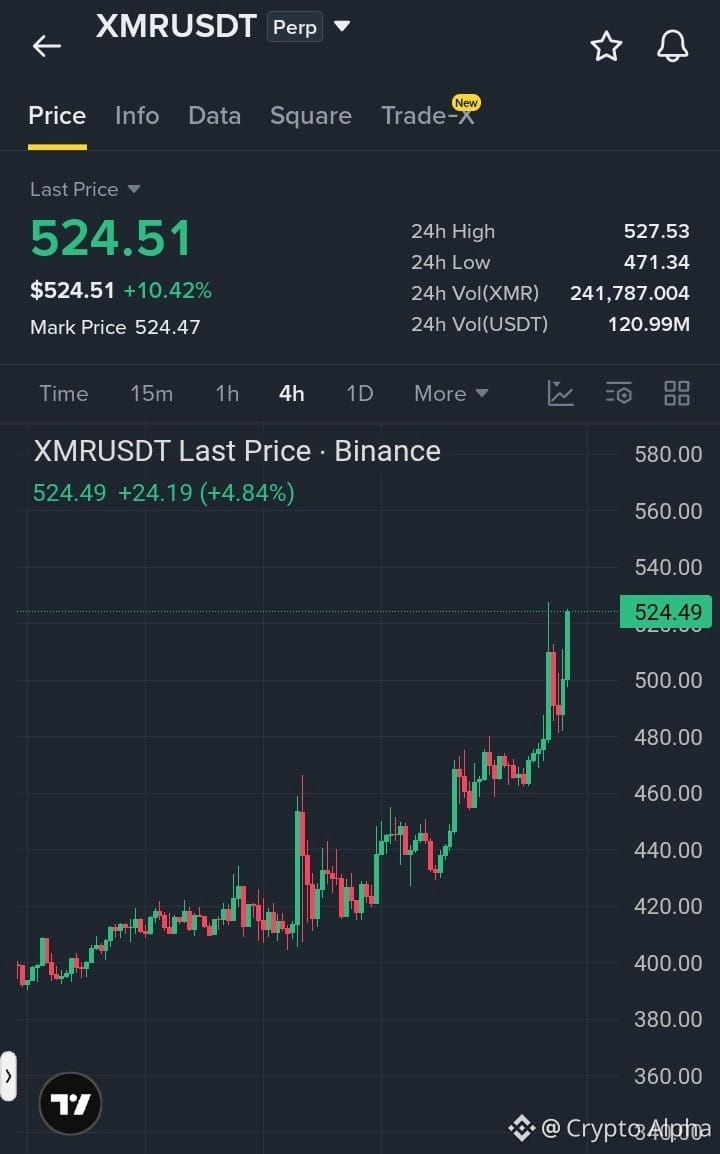Go back using the left arrow
The image size is (720, 1154).
point(46,46)
